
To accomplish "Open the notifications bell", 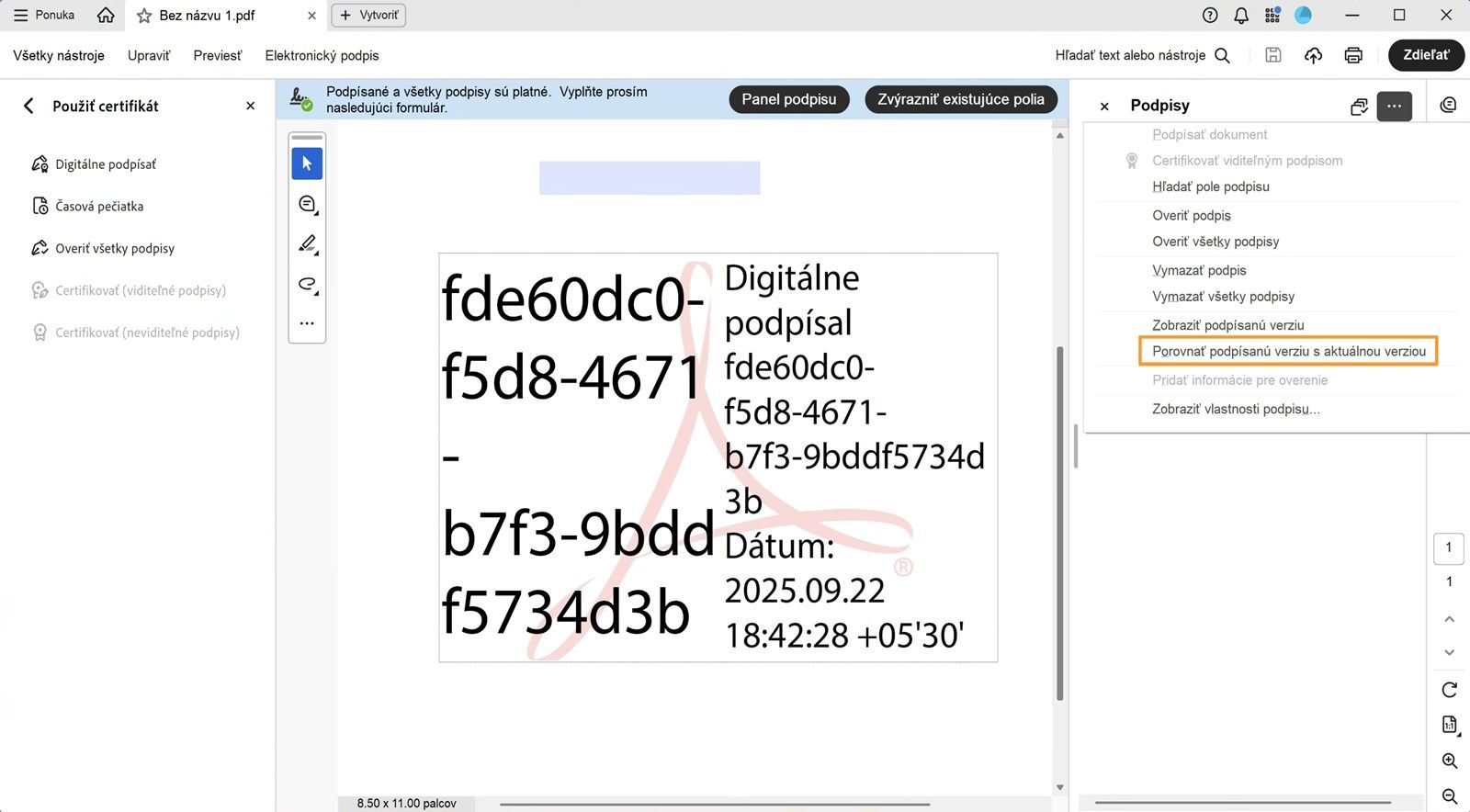I will pyautogui.click(x=1241, y=15).
